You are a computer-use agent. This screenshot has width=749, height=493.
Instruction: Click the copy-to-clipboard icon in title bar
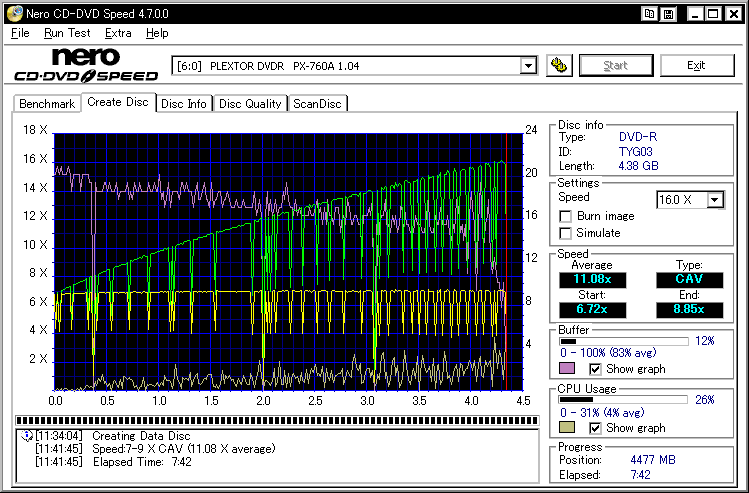point(650,14)
